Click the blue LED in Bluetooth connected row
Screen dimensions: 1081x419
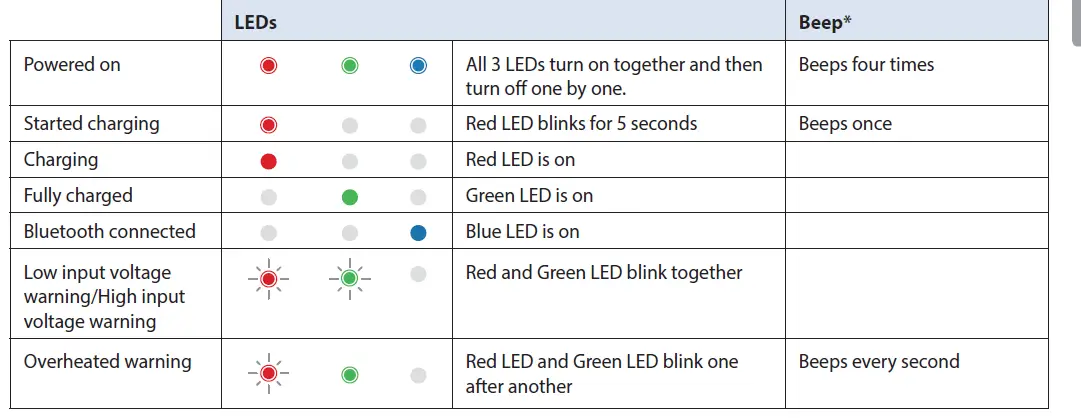pyautogui.click(x=418, y=233)
